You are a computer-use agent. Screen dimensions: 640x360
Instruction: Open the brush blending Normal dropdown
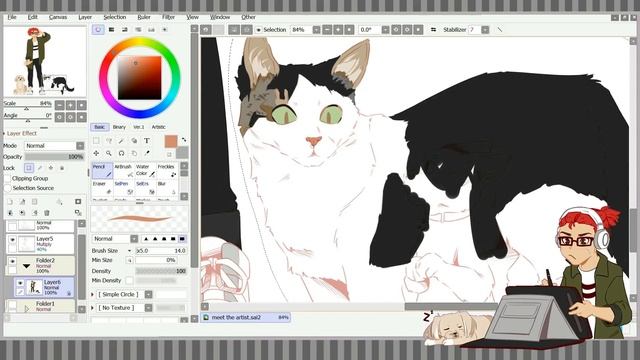(x=134, y=238)
